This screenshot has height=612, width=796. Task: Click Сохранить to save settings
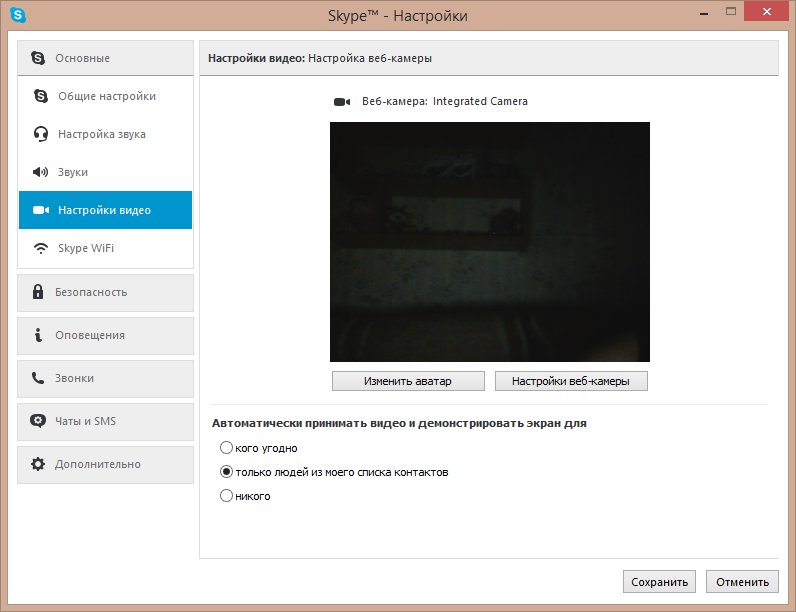pos(659,582)
